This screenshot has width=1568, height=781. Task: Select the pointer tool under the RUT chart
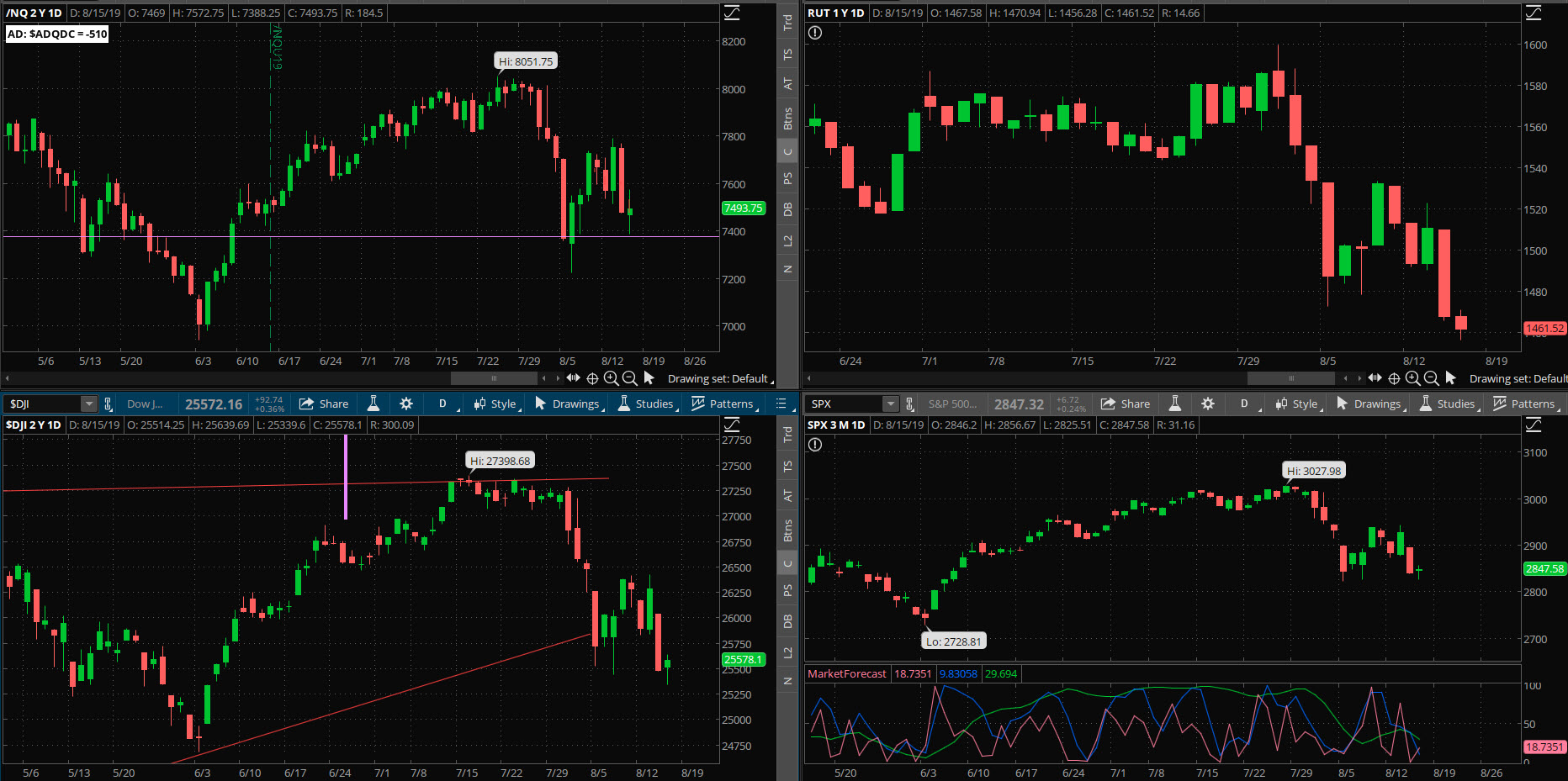pos(1450,378)
